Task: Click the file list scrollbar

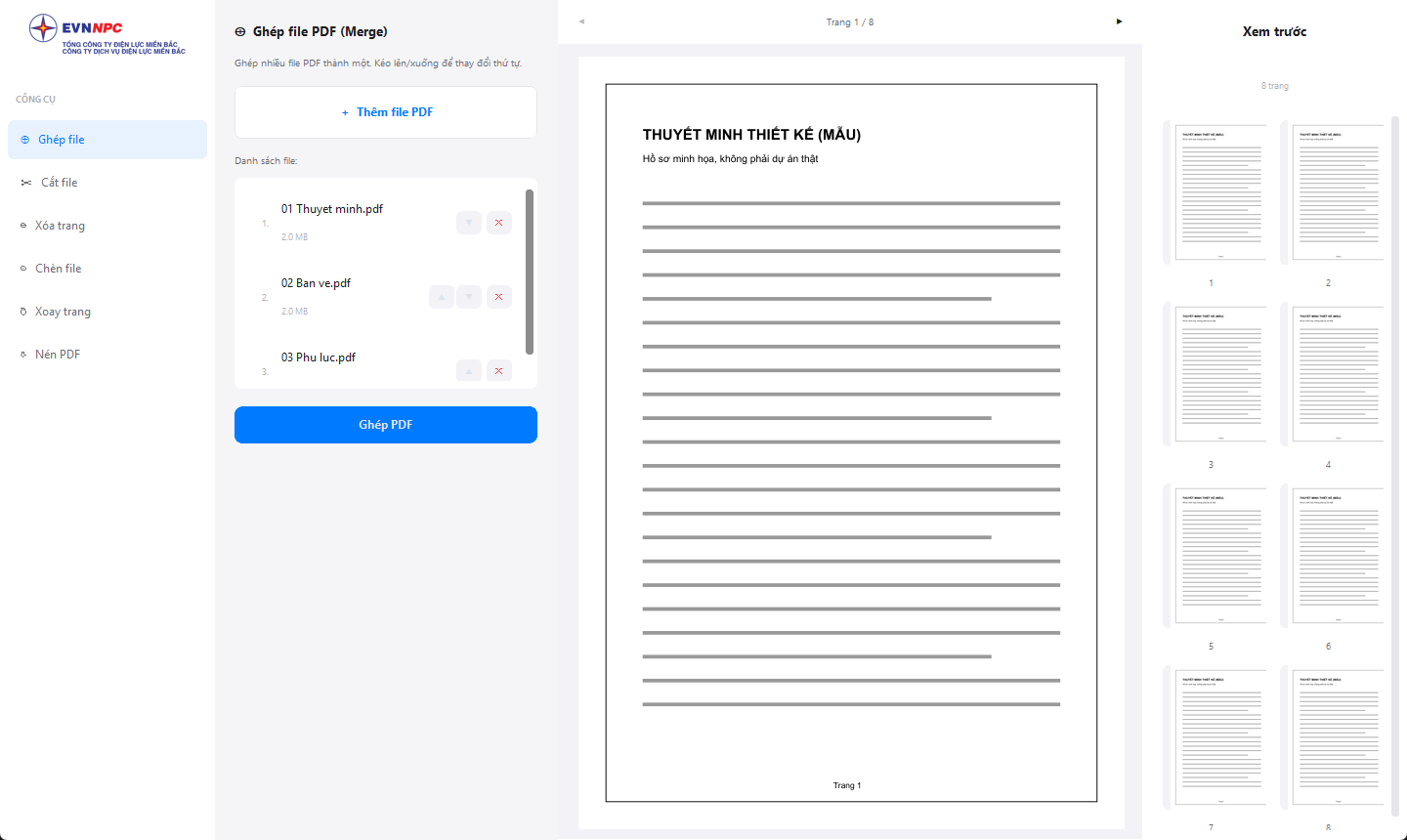Action: (530, 272)
